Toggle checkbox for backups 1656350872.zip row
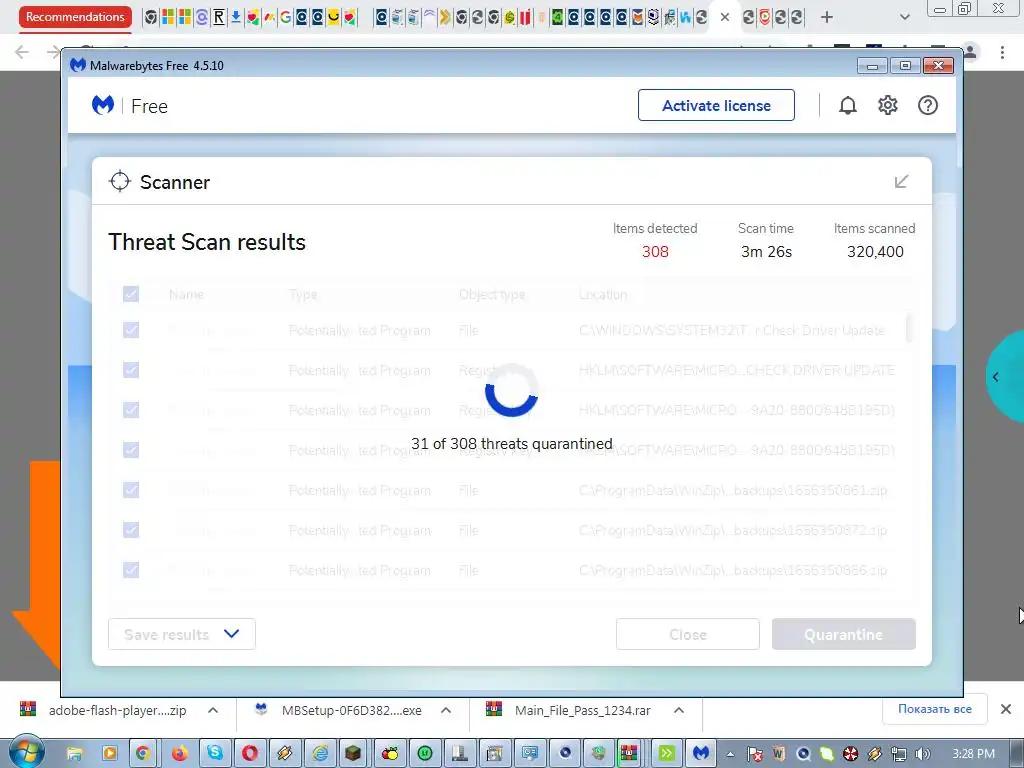Screen dimensions: 1024x768 (131, 530)
